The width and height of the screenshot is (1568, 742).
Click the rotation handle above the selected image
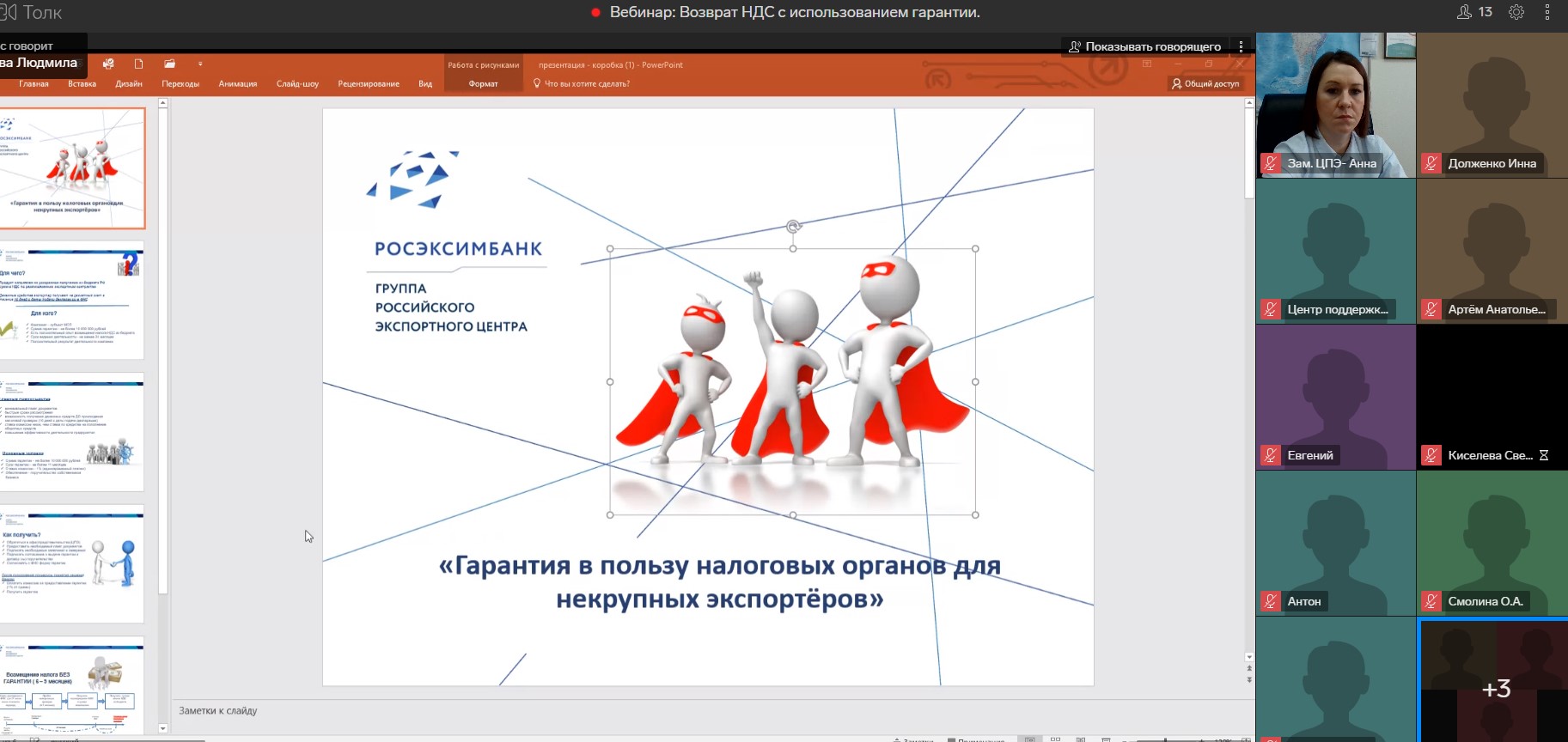(793, 227)
